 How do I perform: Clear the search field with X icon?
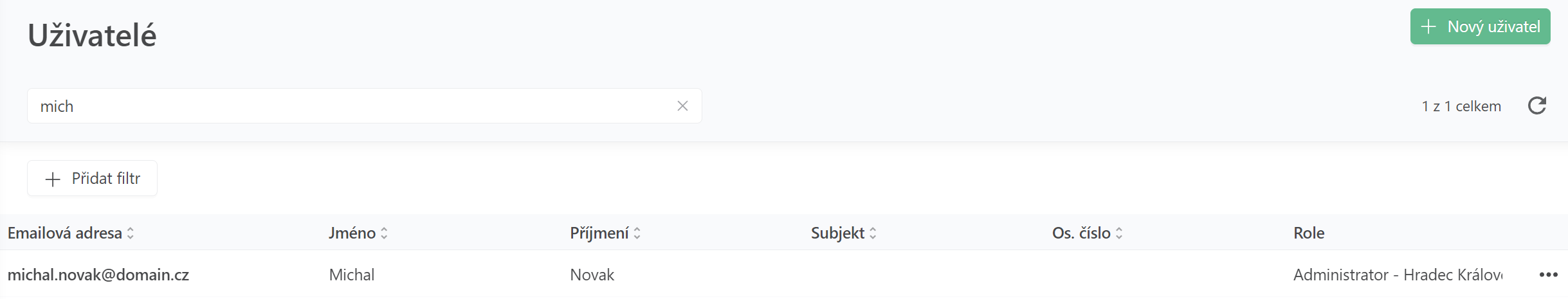click(682, 106)
